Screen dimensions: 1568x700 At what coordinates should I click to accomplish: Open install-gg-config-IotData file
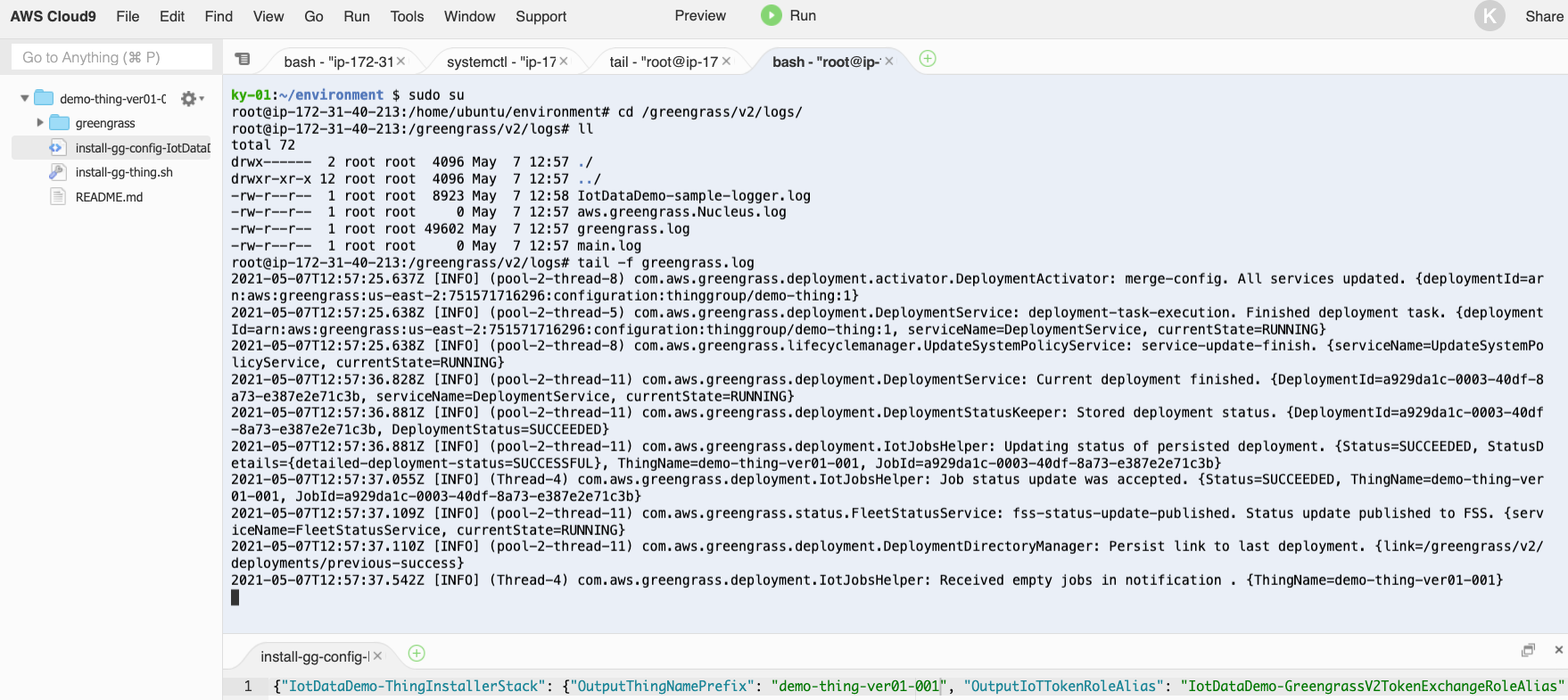tap(143, 148)
